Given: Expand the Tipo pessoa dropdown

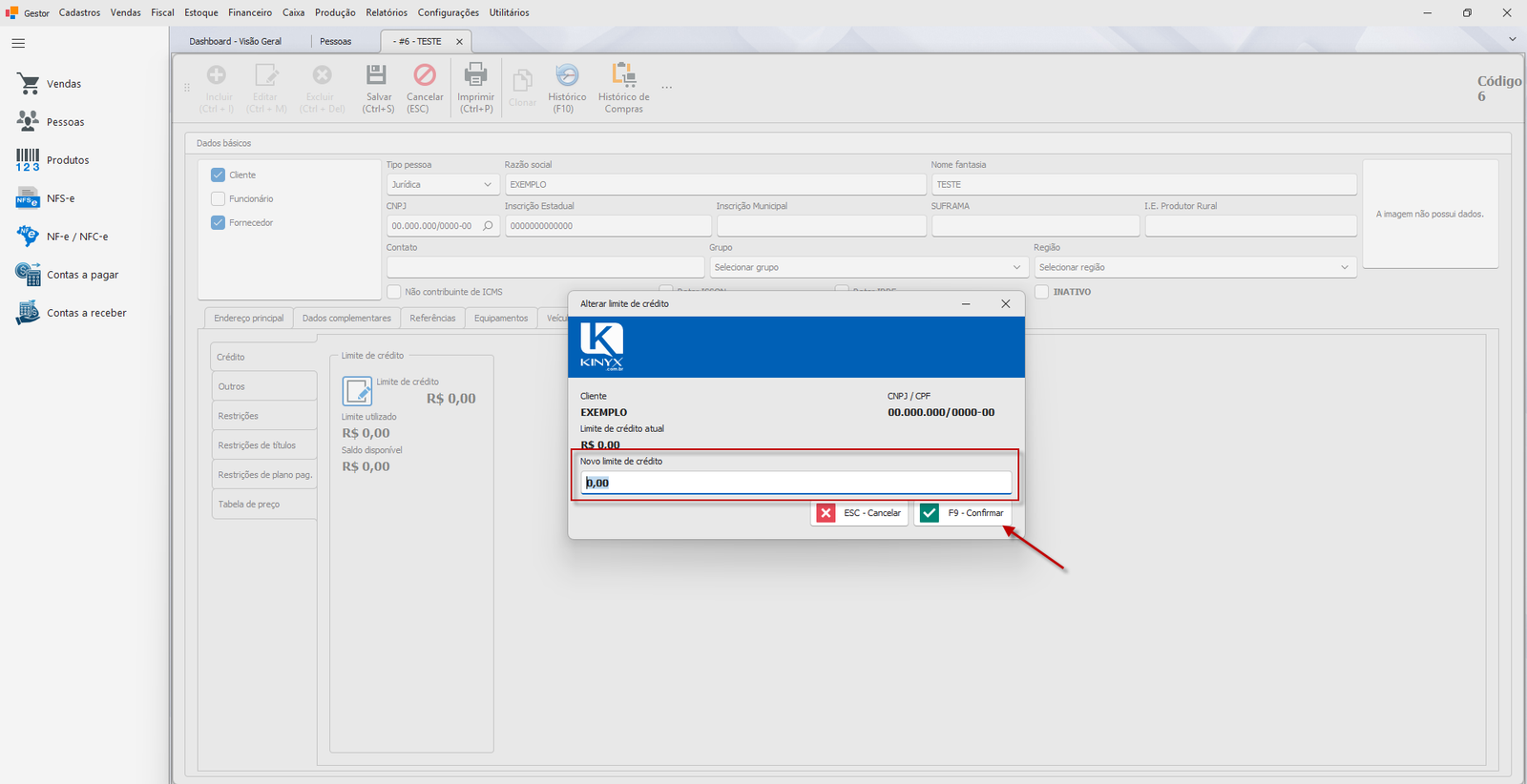Looking at the screenshot, I should point(488,185).
